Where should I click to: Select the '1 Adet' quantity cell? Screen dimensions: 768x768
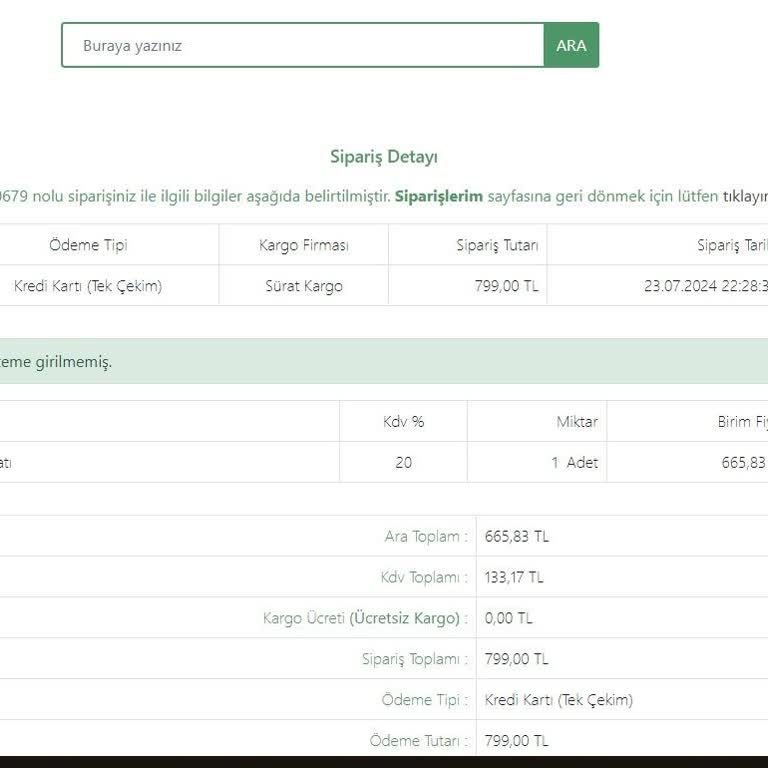click(575, 462)
